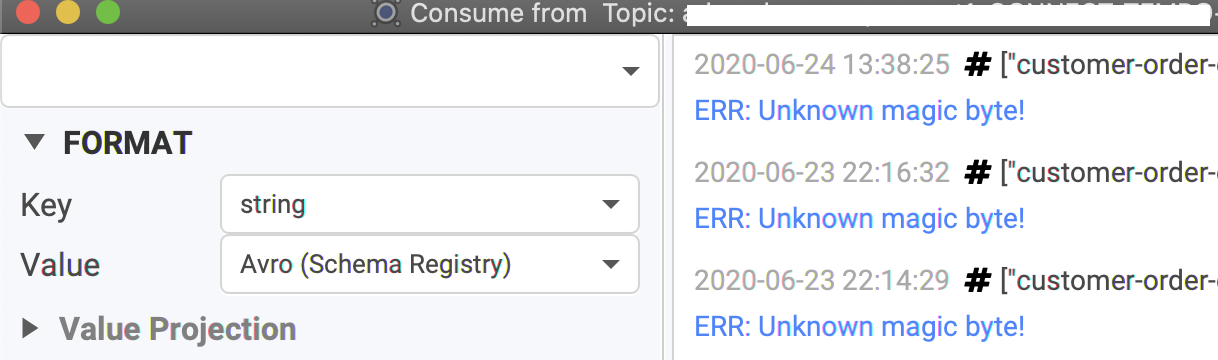1218x360 pixels.
Task: Select the error text under the 22:14:29 message
Action: point(860,326)
